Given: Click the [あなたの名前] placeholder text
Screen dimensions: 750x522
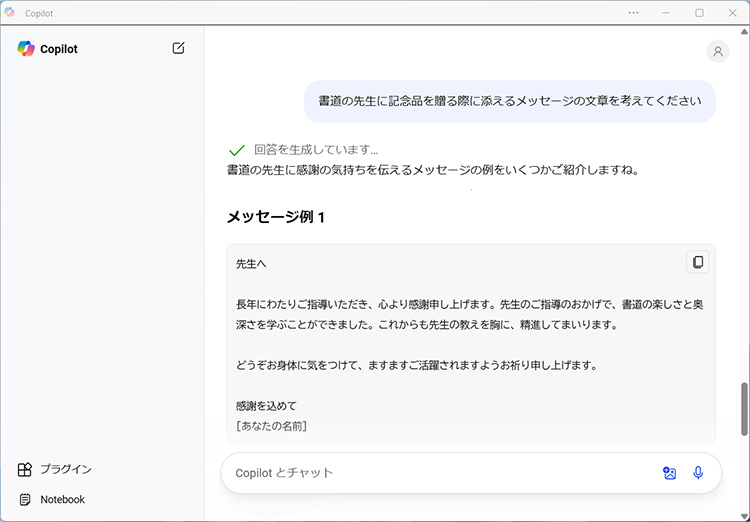Looking at the screenshot, I should [271, 426].
